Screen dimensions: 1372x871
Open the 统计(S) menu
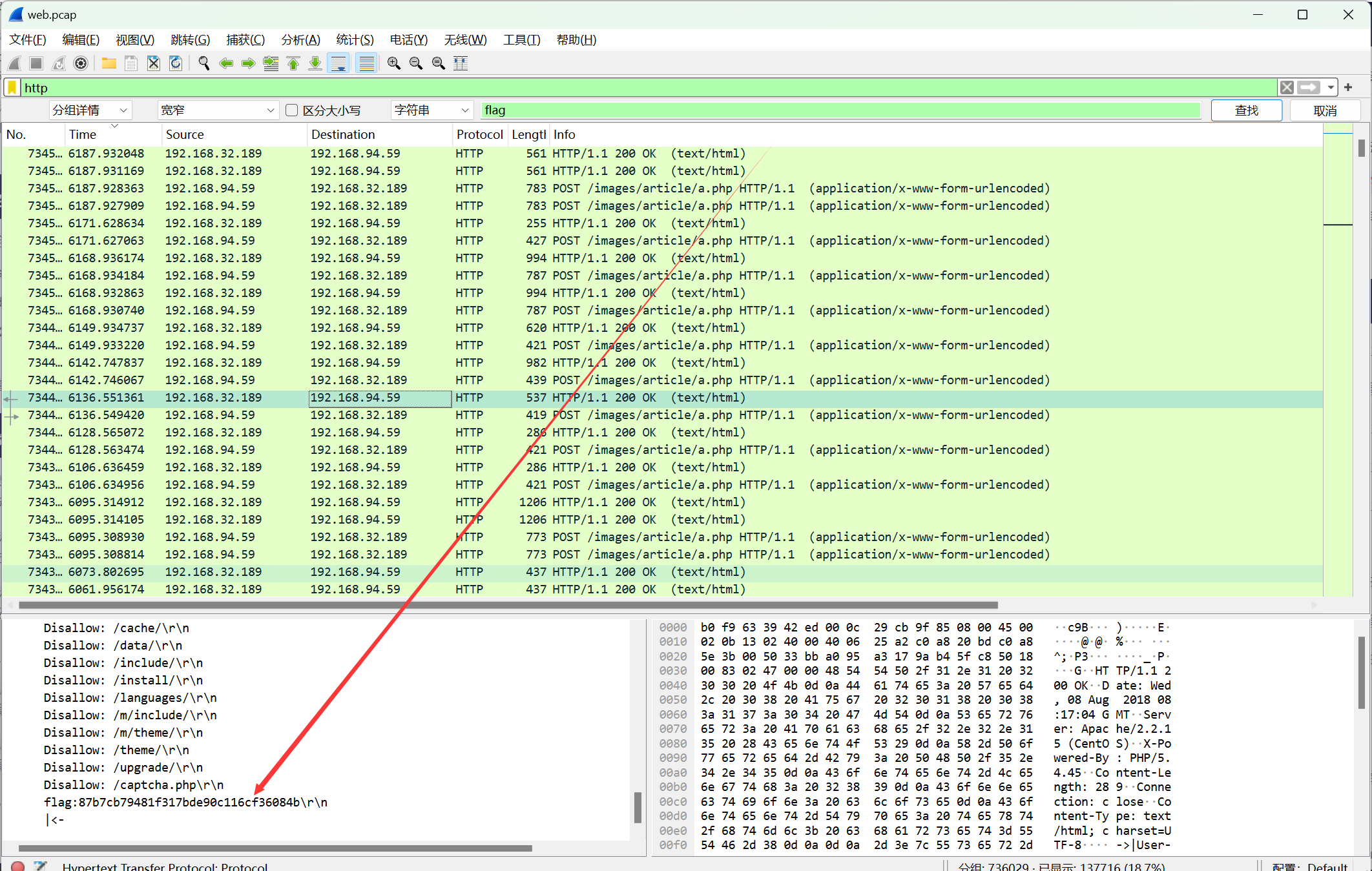pyautogui.click(x=355, y=40)
